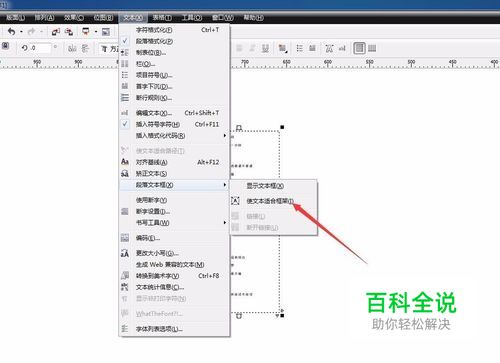The width and height of the screenshot is (500, 363).
Task: Click the icon beside 转换到美术字(V)
Action: [125, 276]
